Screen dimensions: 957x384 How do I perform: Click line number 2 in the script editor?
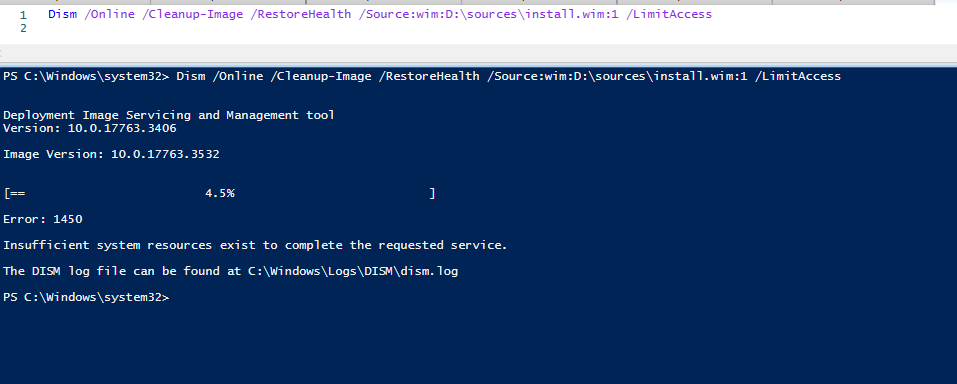click(23, 28)
